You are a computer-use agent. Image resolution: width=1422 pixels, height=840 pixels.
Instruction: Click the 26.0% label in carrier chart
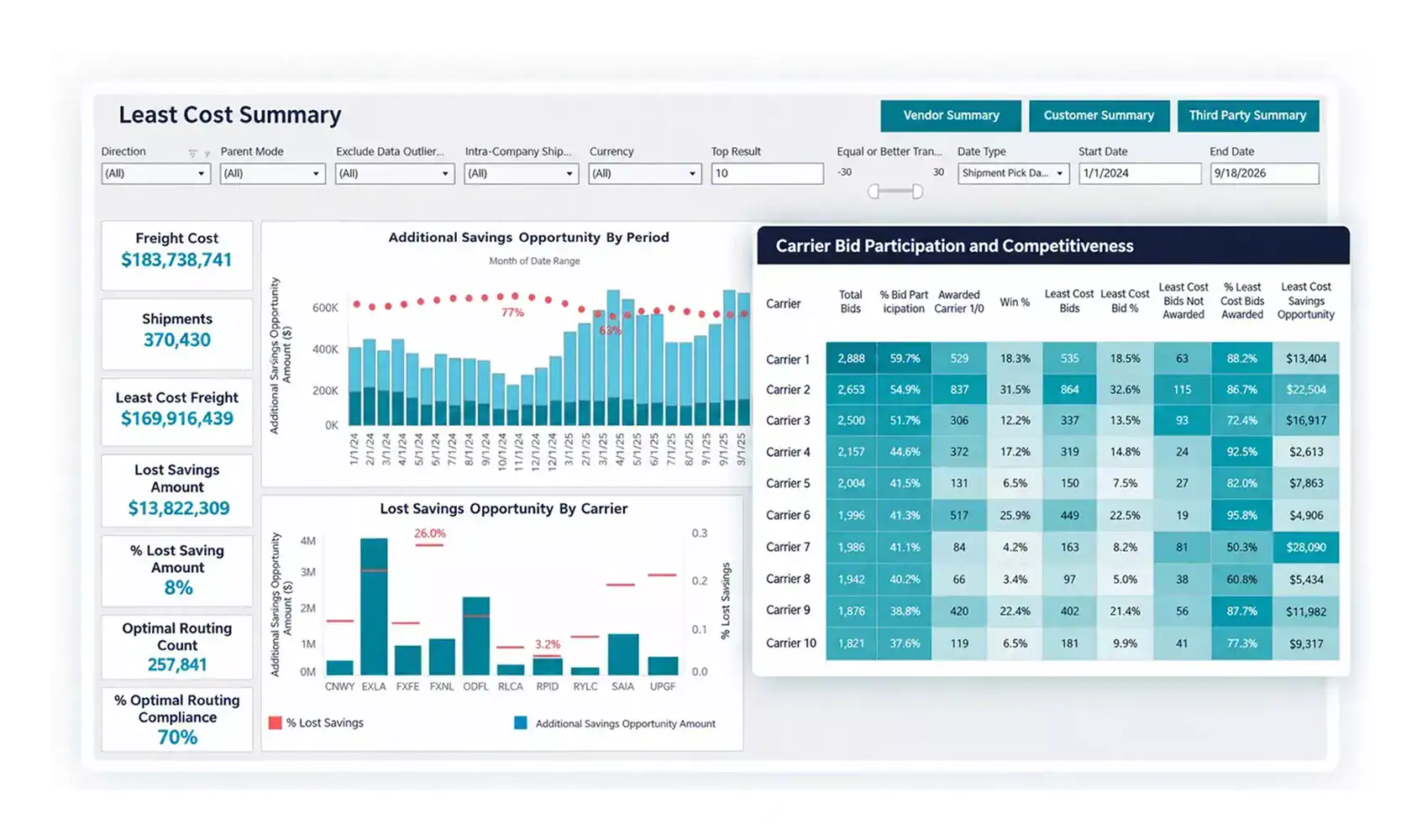pyautogui.click(x=430, y=533)
